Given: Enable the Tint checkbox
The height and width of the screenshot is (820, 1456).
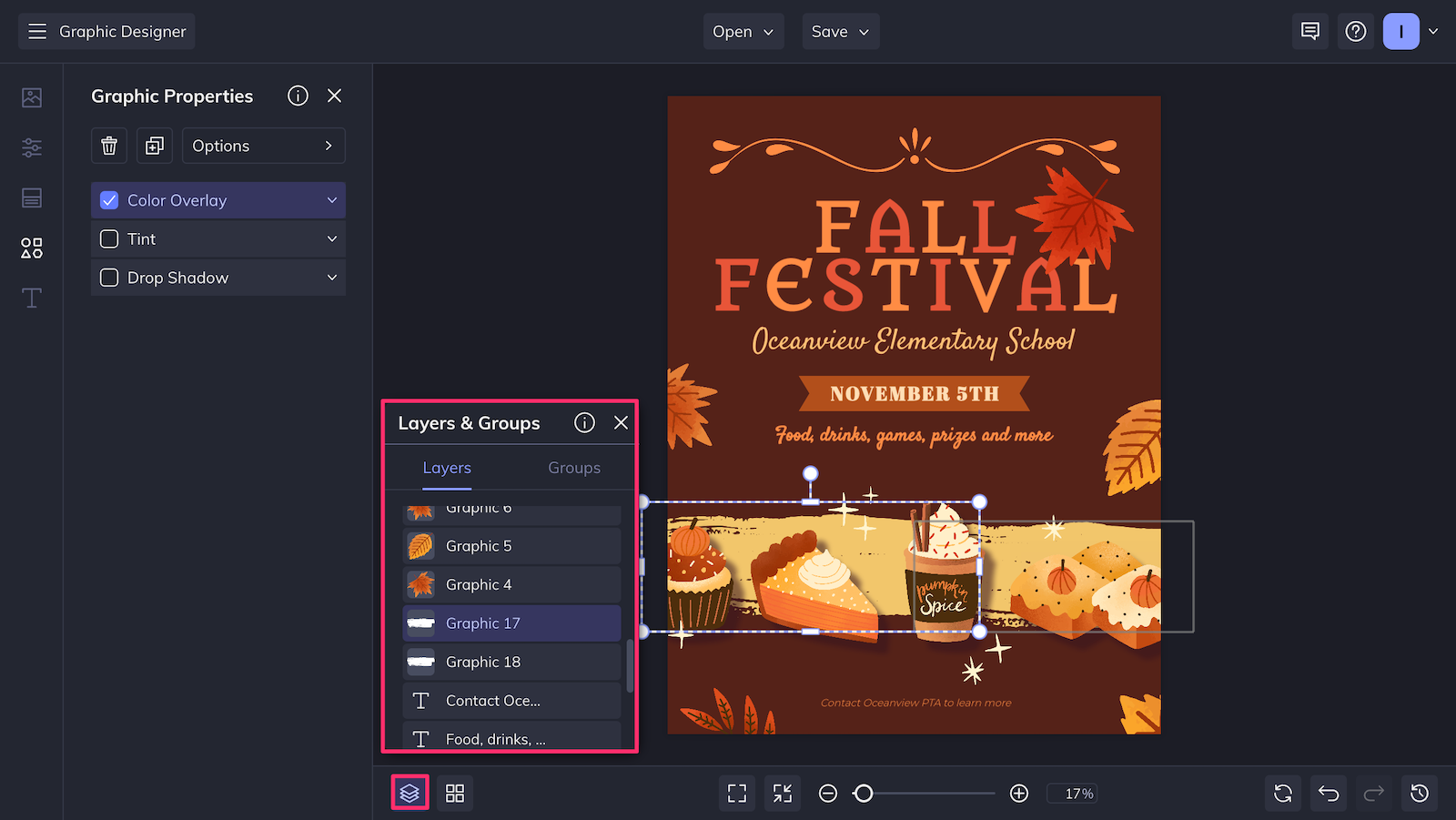Looking at the screenshot, I should [x=108, y=238].
